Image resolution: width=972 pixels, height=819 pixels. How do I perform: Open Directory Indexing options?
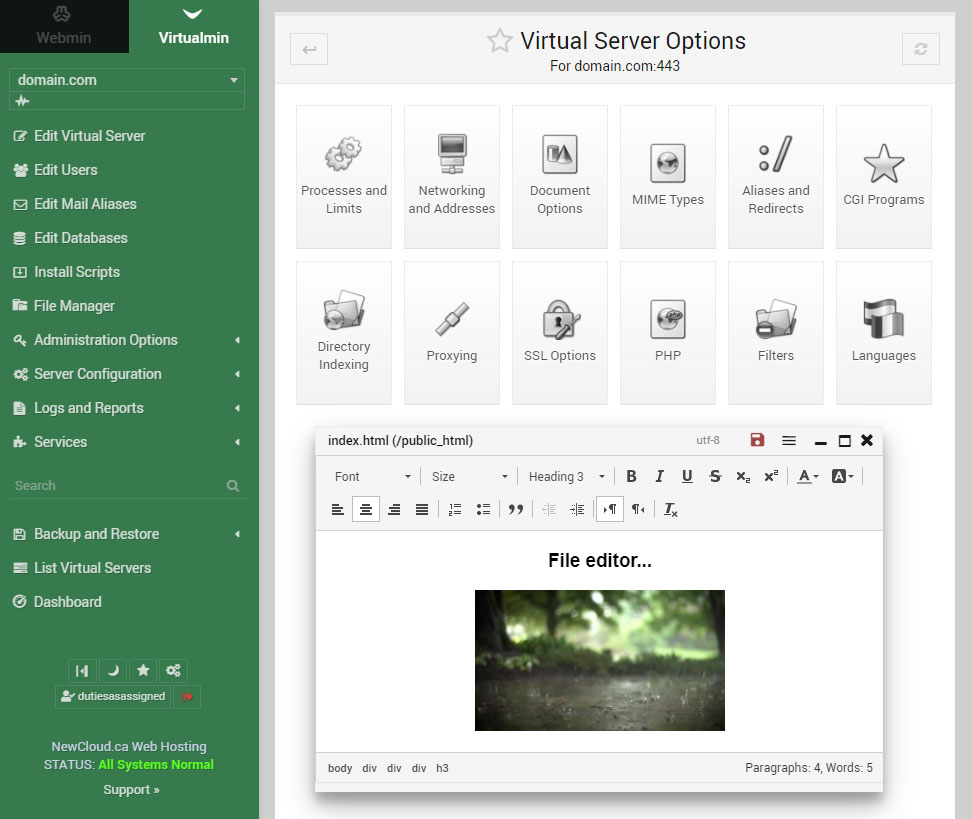[343, 333]
